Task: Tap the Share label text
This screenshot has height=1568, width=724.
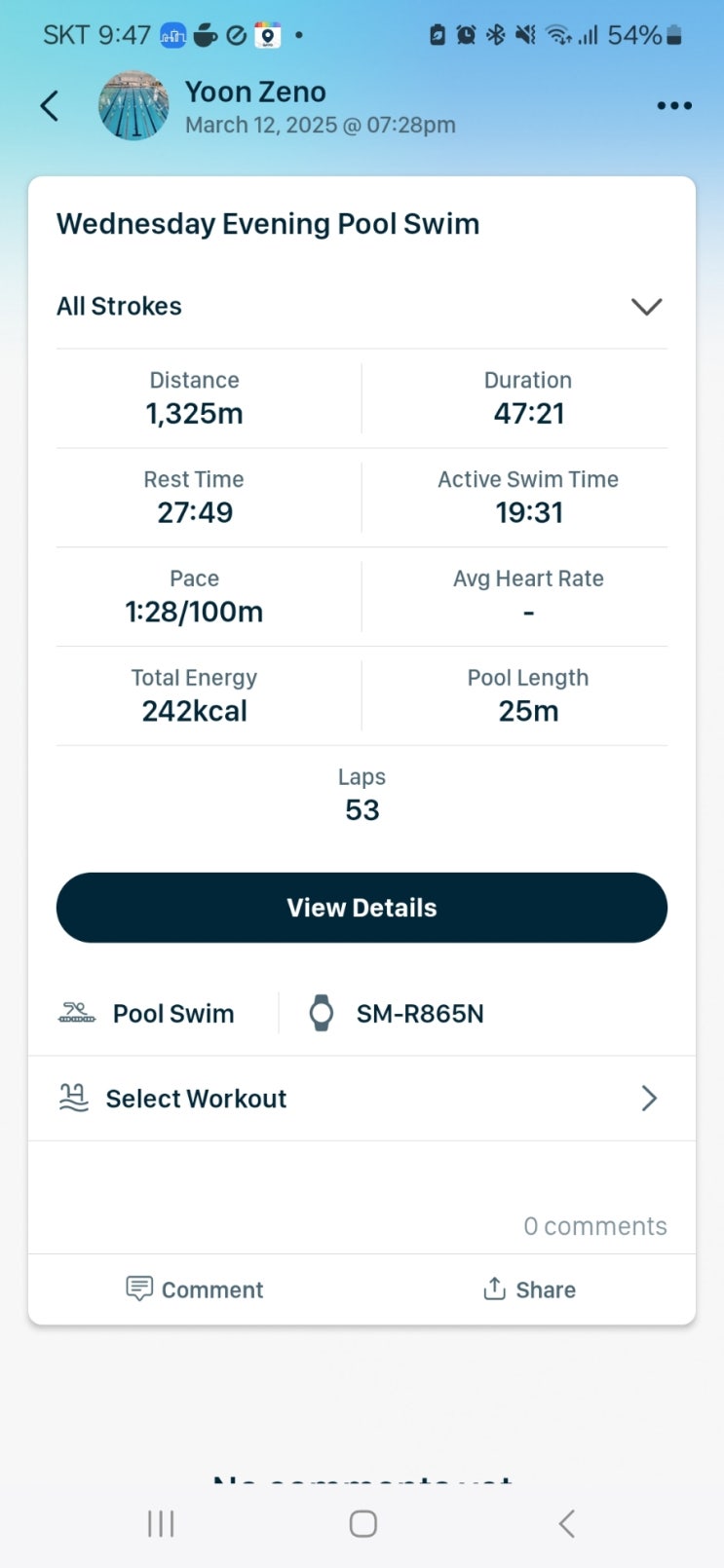Action: click(546, 1289)
